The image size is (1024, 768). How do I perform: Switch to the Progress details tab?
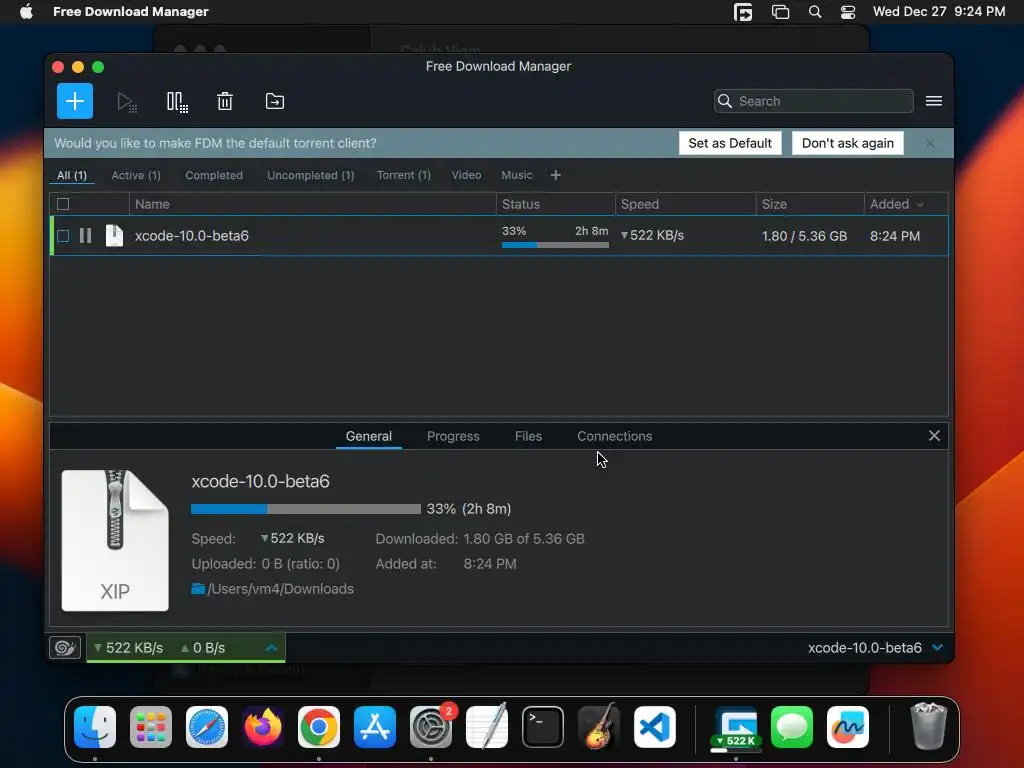(x=453, y=436)
